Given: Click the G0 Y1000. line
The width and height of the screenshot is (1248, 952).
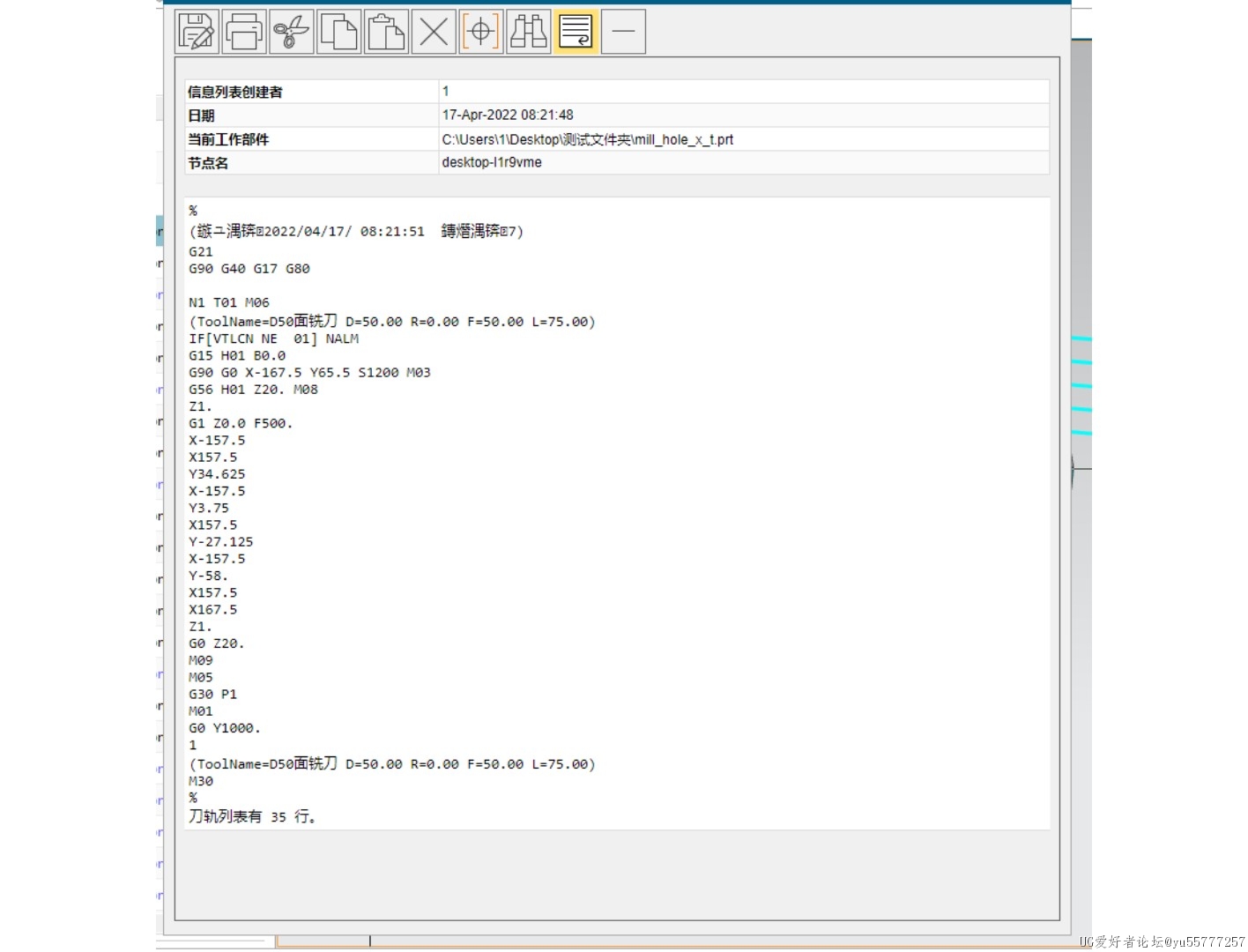Looking at the screenshot, I should [225, 729].
